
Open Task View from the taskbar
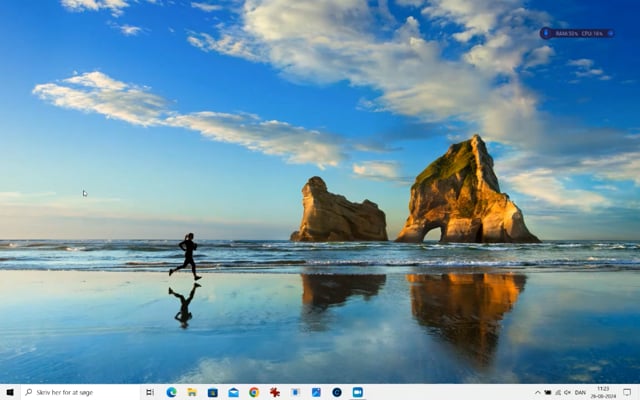click(150, 392)
